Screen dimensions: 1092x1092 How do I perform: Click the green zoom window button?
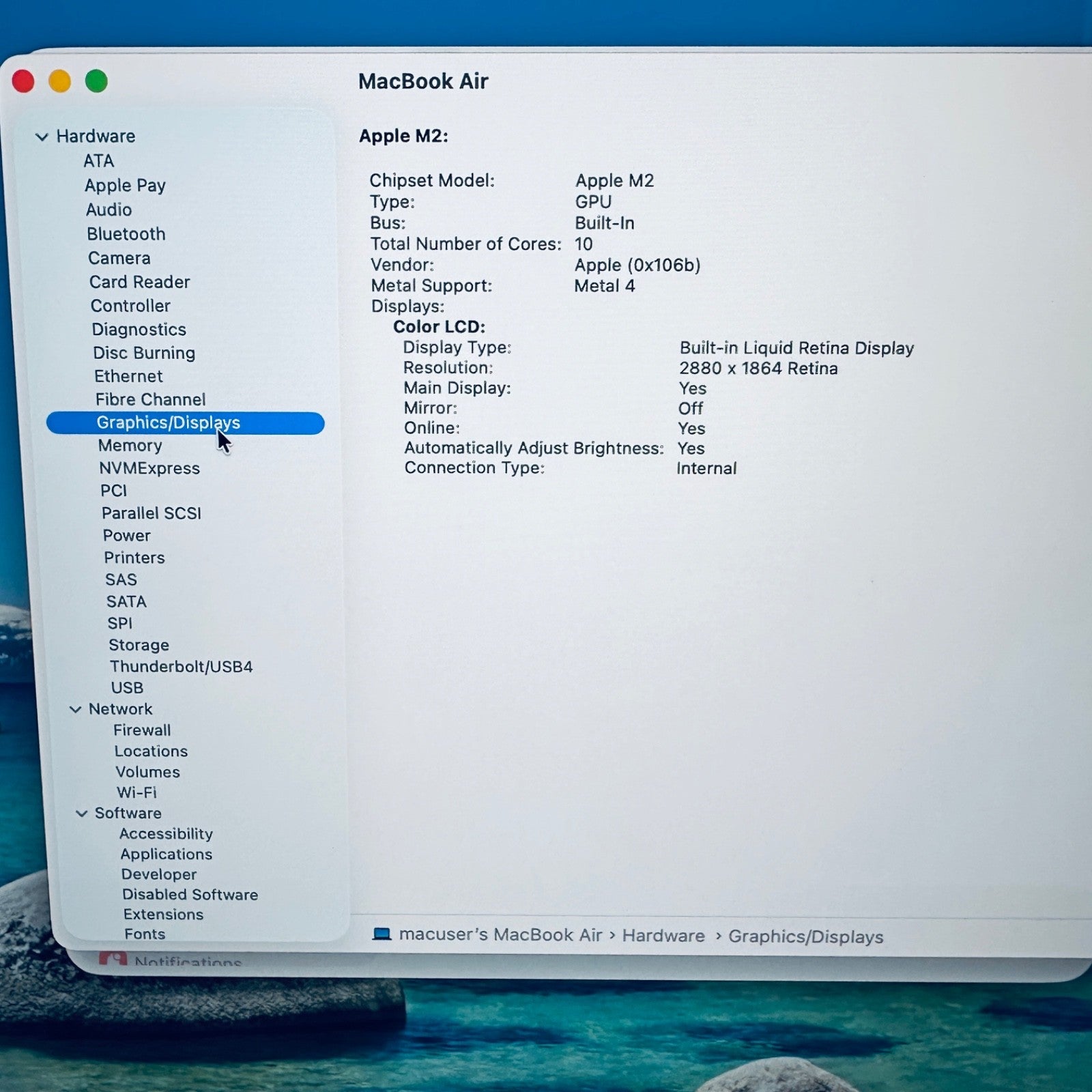pyautogui.click(x=96, y=81)
